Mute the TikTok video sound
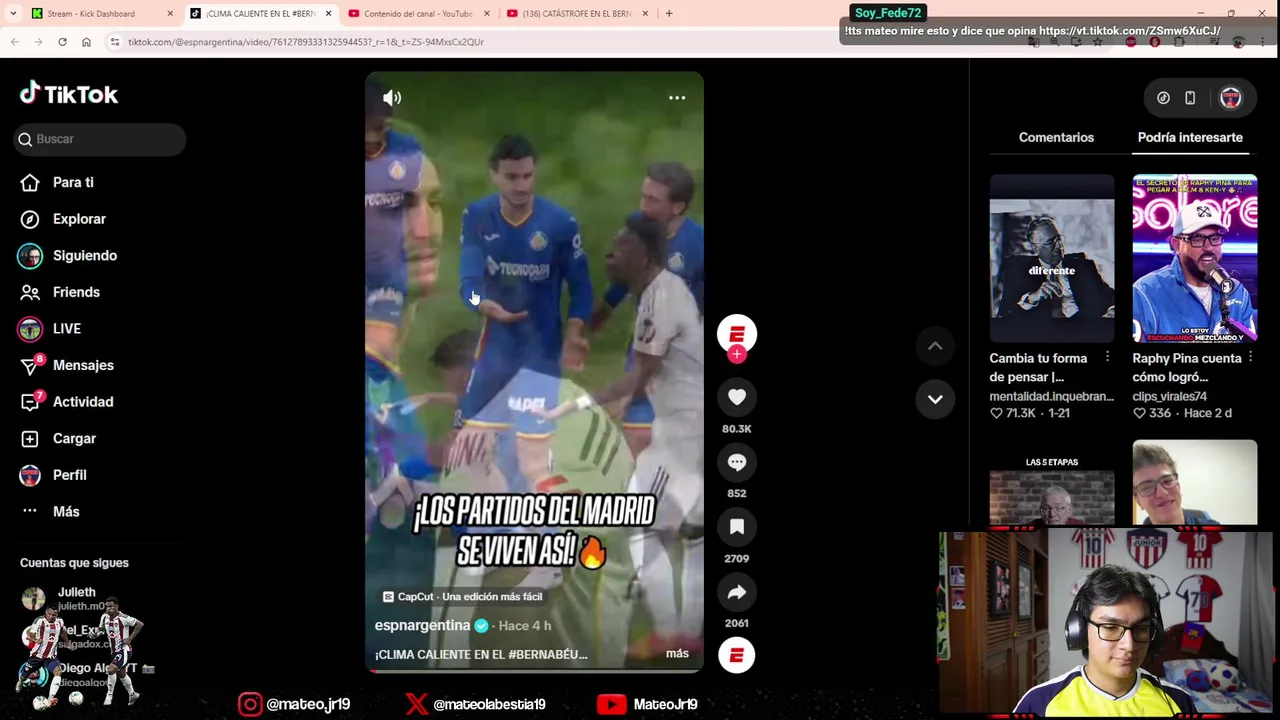The width and height of the screenshot is (1280, 720). (x=392, y=98)
